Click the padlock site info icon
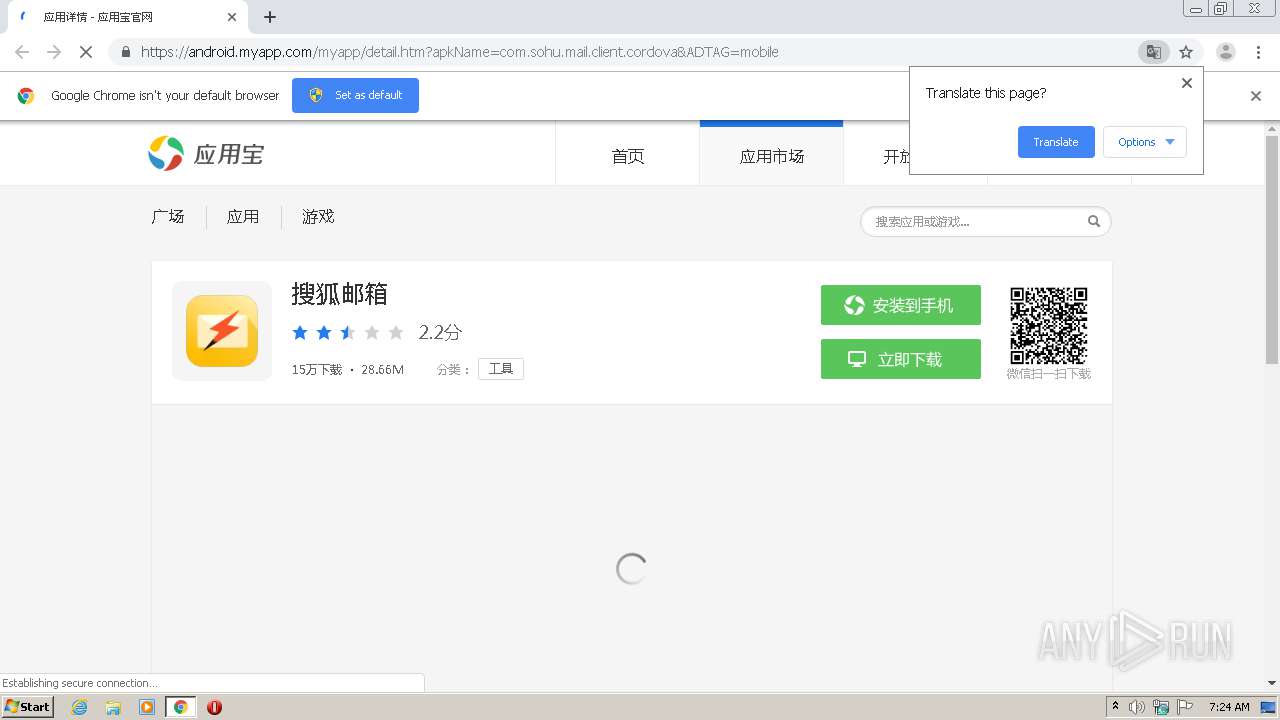Image resolution: width=1280 pixels, height=720 pixels. [x=125, y=52]
